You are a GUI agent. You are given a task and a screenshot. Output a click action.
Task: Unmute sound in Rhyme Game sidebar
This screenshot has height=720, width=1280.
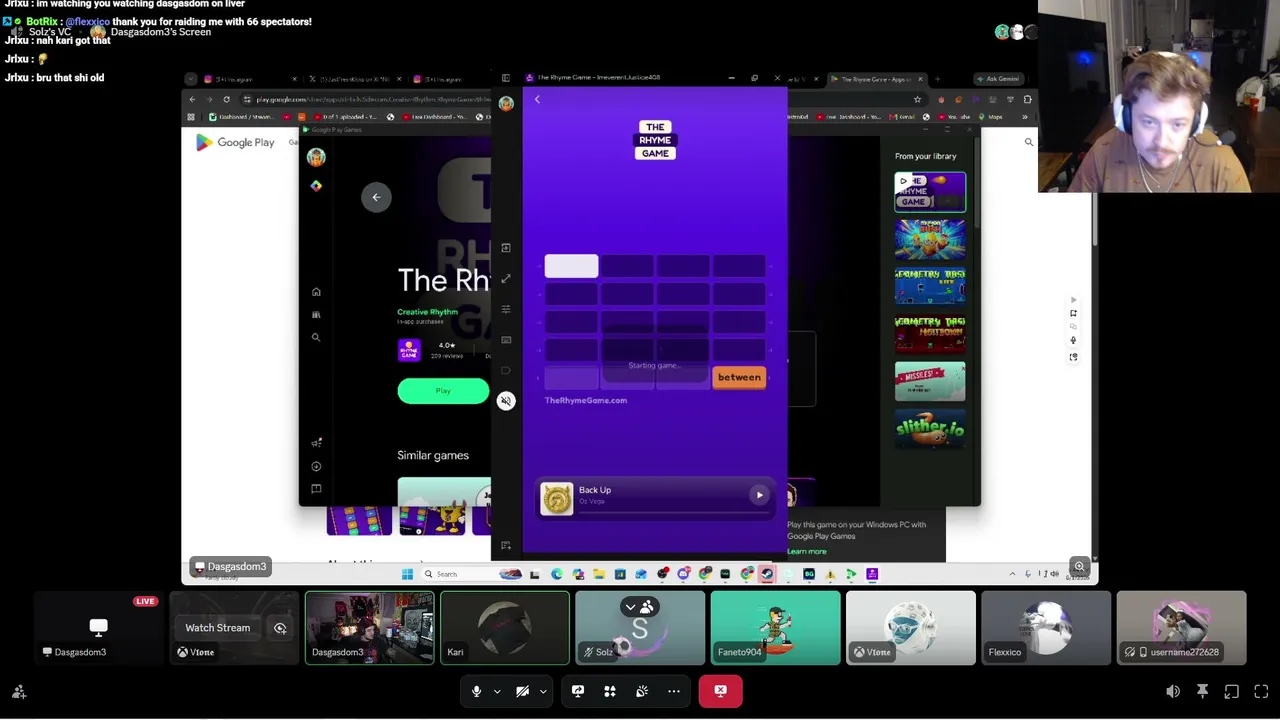tap(506, 401)
